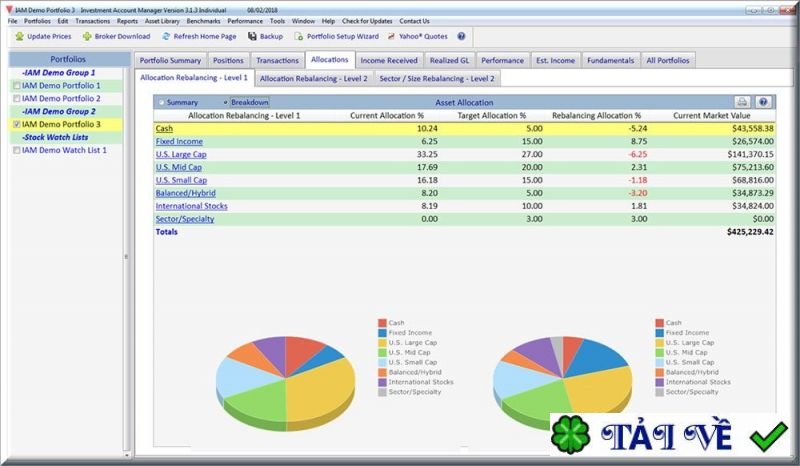Click the Target Allocation % column header
The height and width of the screenshot is (466, 800).
click(491, 115)
